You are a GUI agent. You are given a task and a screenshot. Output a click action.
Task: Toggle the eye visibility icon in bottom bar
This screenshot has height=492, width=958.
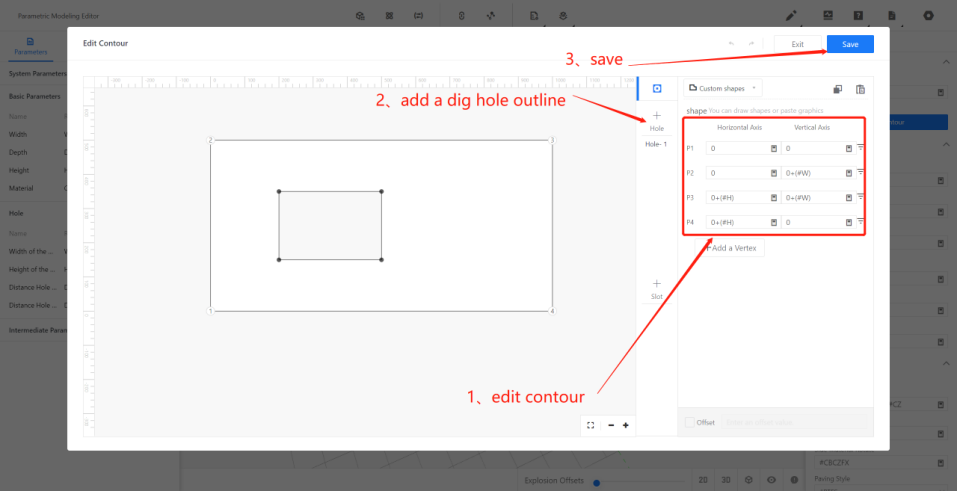pos(771,480)
